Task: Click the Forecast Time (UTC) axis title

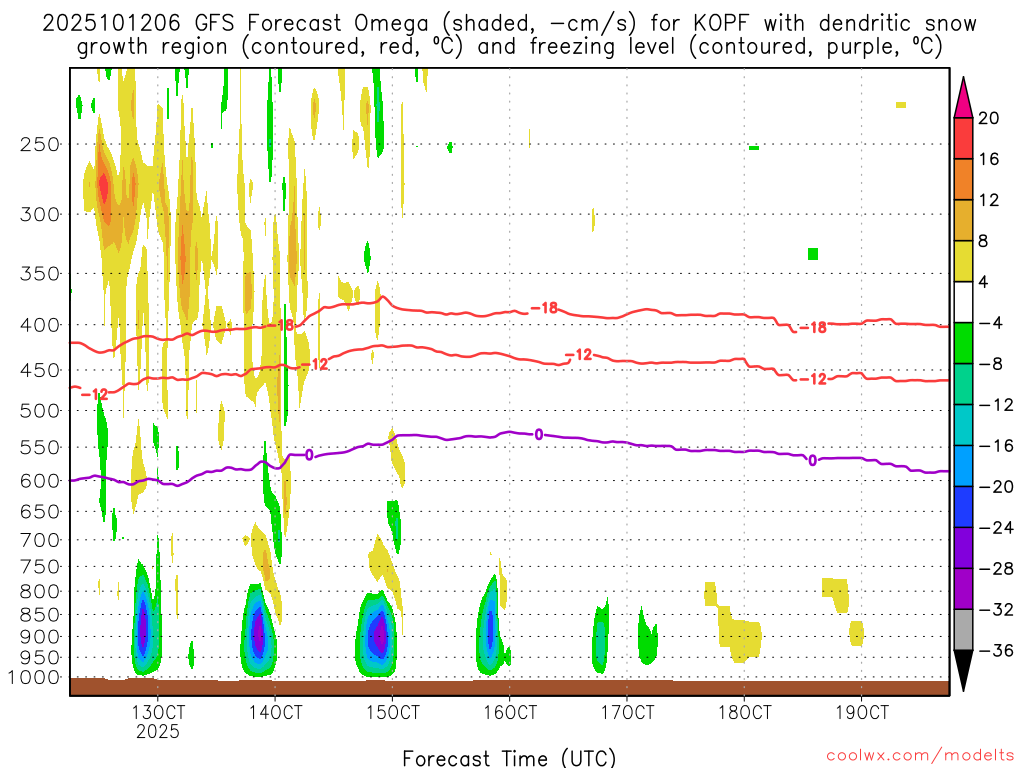Action: click(509, 757)
